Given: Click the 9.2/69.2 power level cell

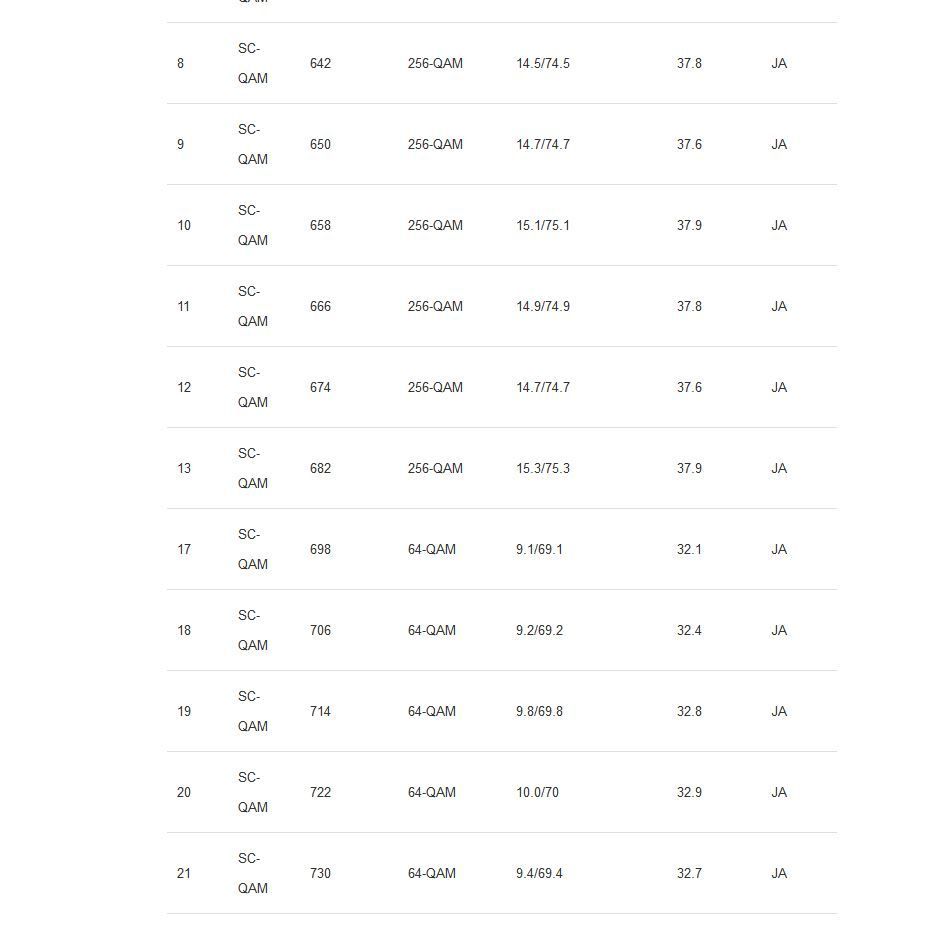Looking at the screenshot, I should pos(540,631).
